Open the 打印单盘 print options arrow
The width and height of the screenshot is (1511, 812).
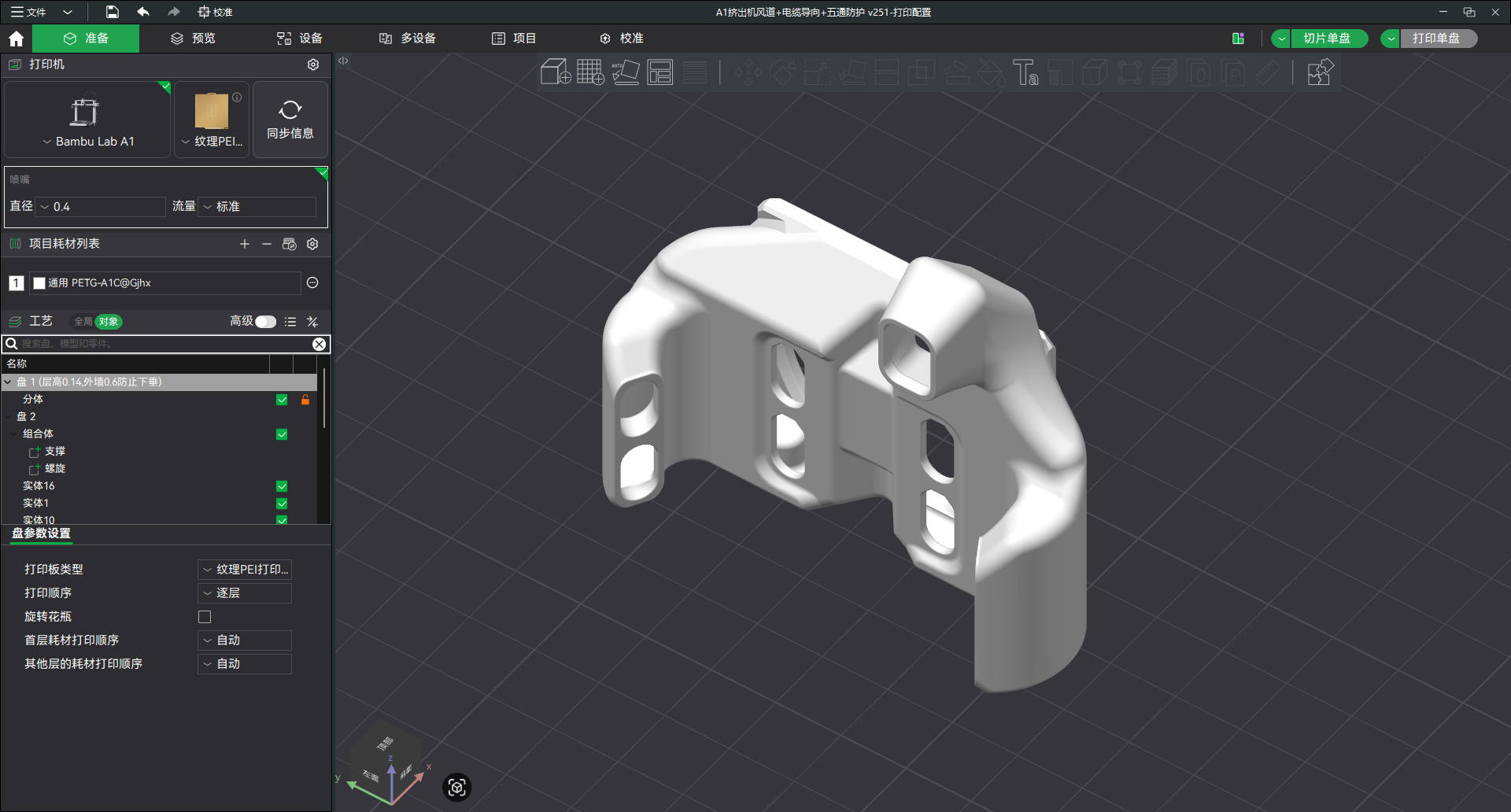point(1391,39)
